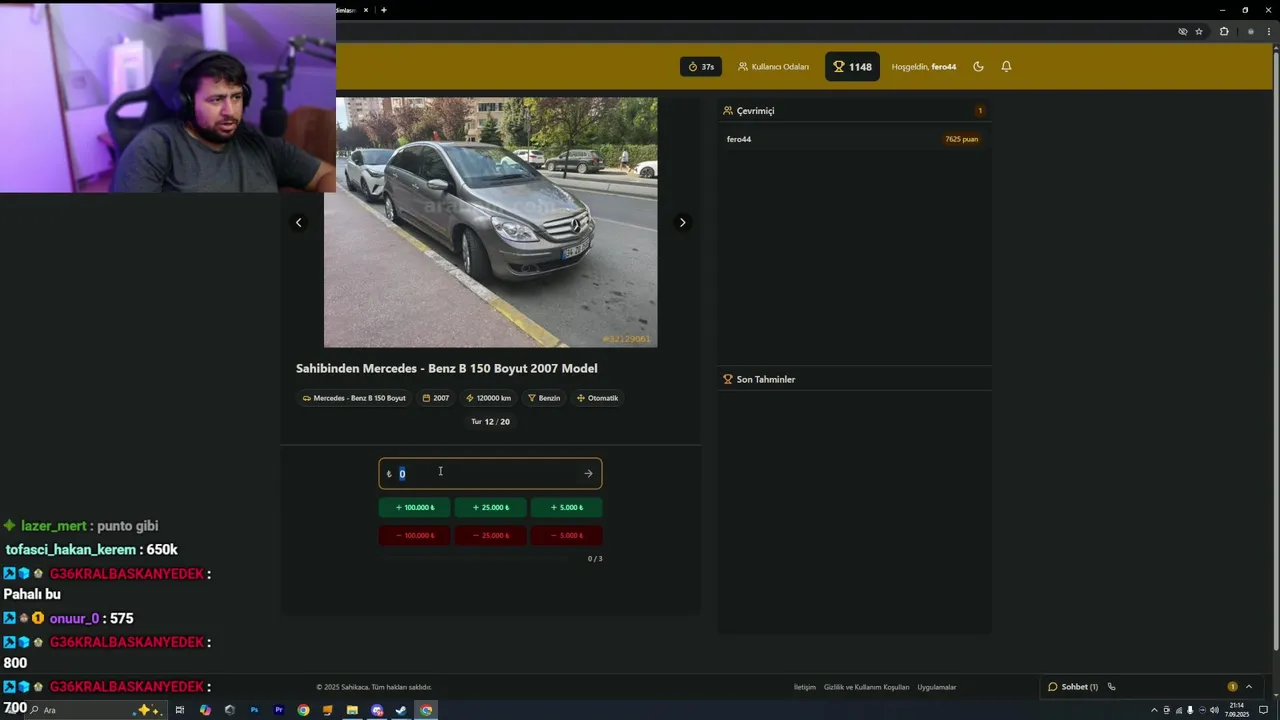
Task: Subtract 25.000 ₺ from the guess
Action: (490, 535)
